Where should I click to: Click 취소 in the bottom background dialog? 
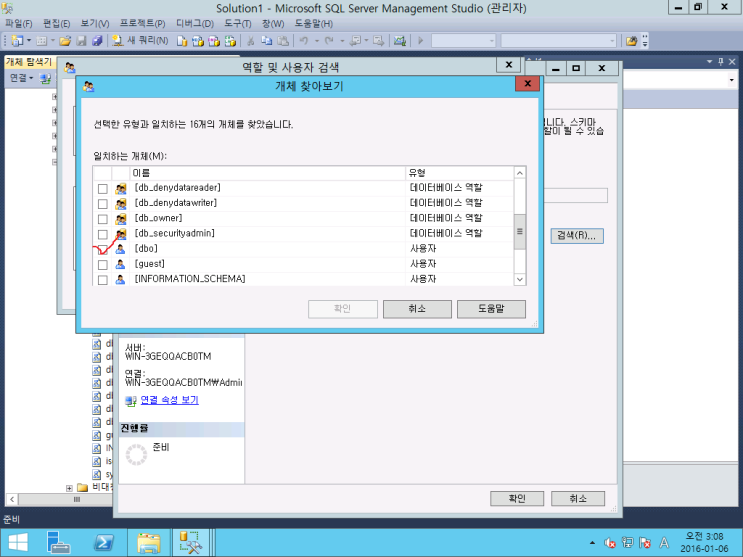(578, 498)
